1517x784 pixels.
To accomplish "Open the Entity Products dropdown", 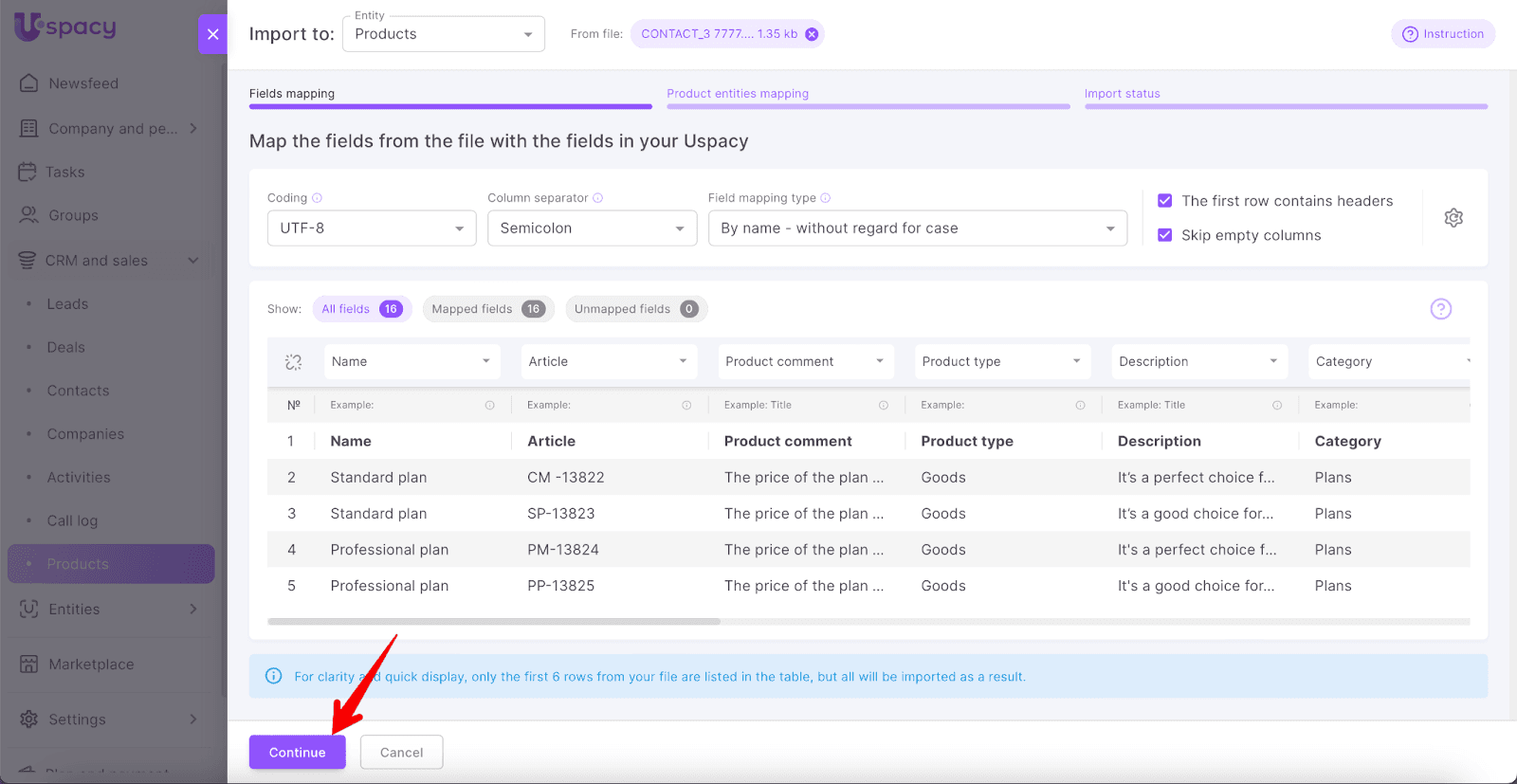I will point(443,34).
